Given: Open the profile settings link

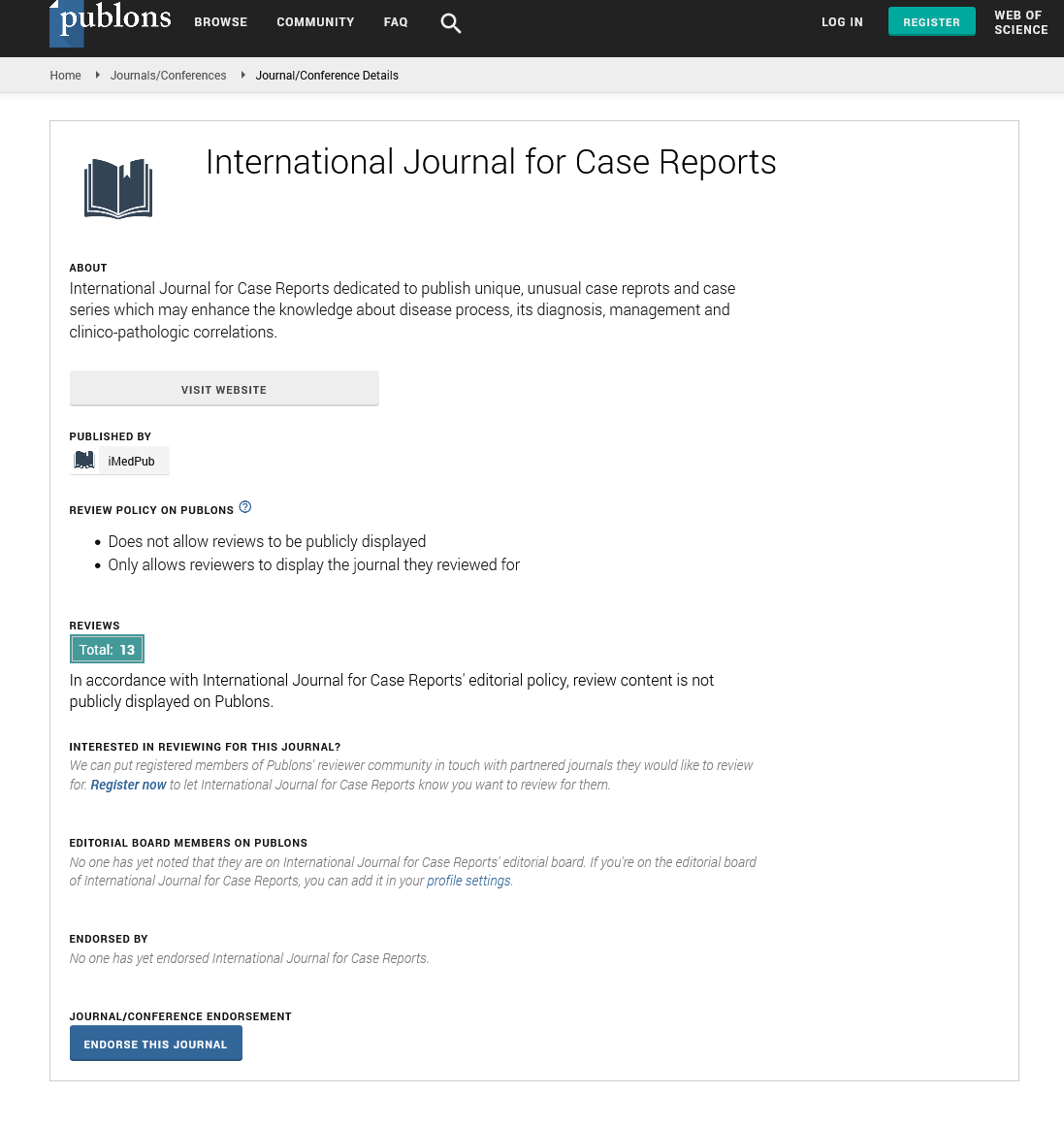Looking at the screenshot, I should tap(468, 882).
